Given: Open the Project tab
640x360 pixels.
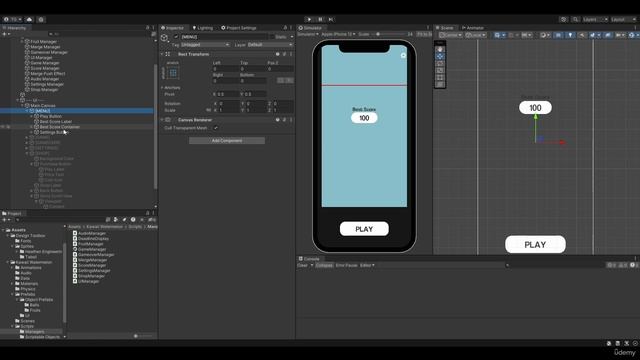Looking at the screenshot, I should click(12, 213).
